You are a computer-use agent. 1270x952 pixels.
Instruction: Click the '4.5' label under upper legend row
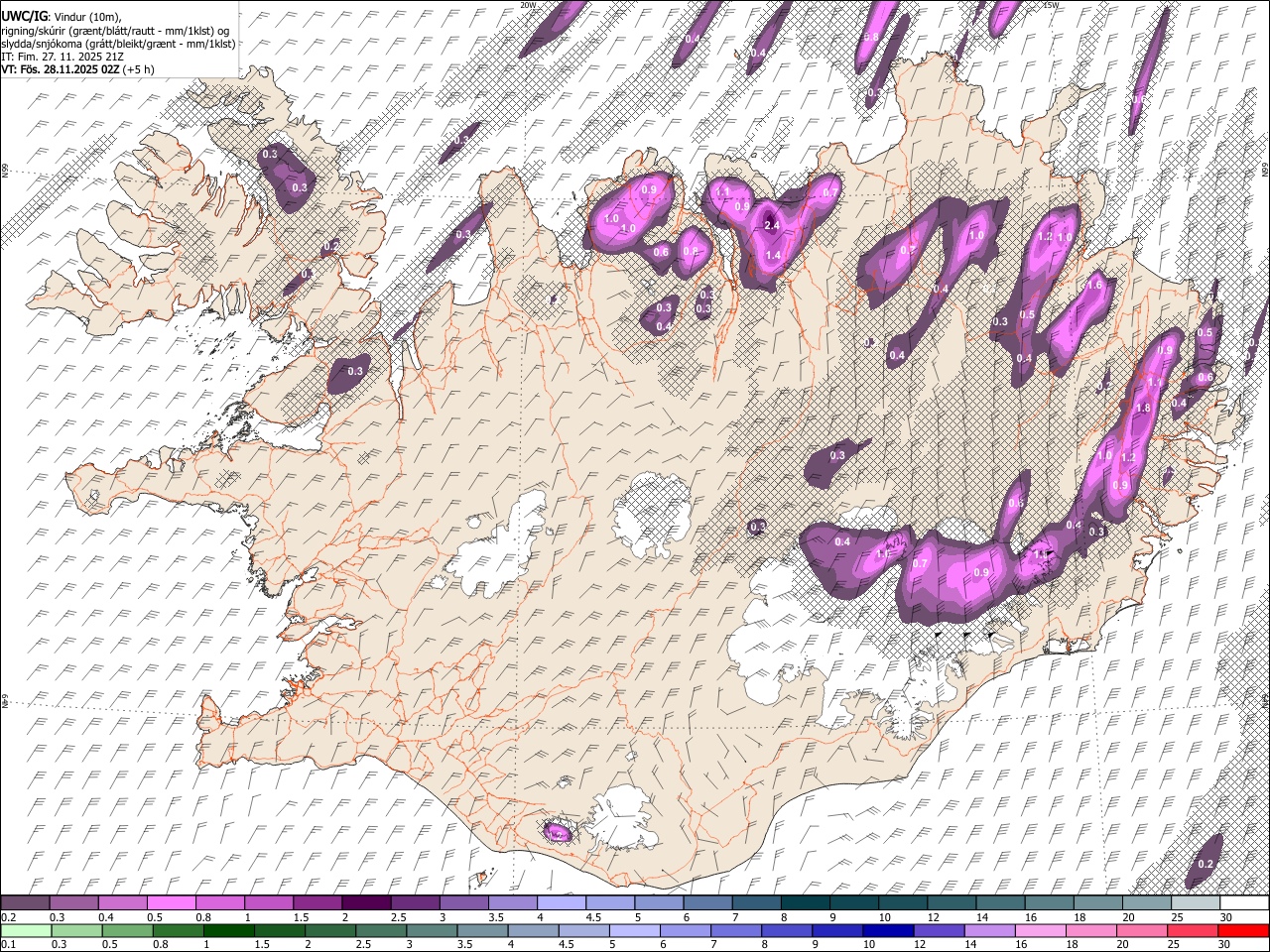click(x=593, y=917)
